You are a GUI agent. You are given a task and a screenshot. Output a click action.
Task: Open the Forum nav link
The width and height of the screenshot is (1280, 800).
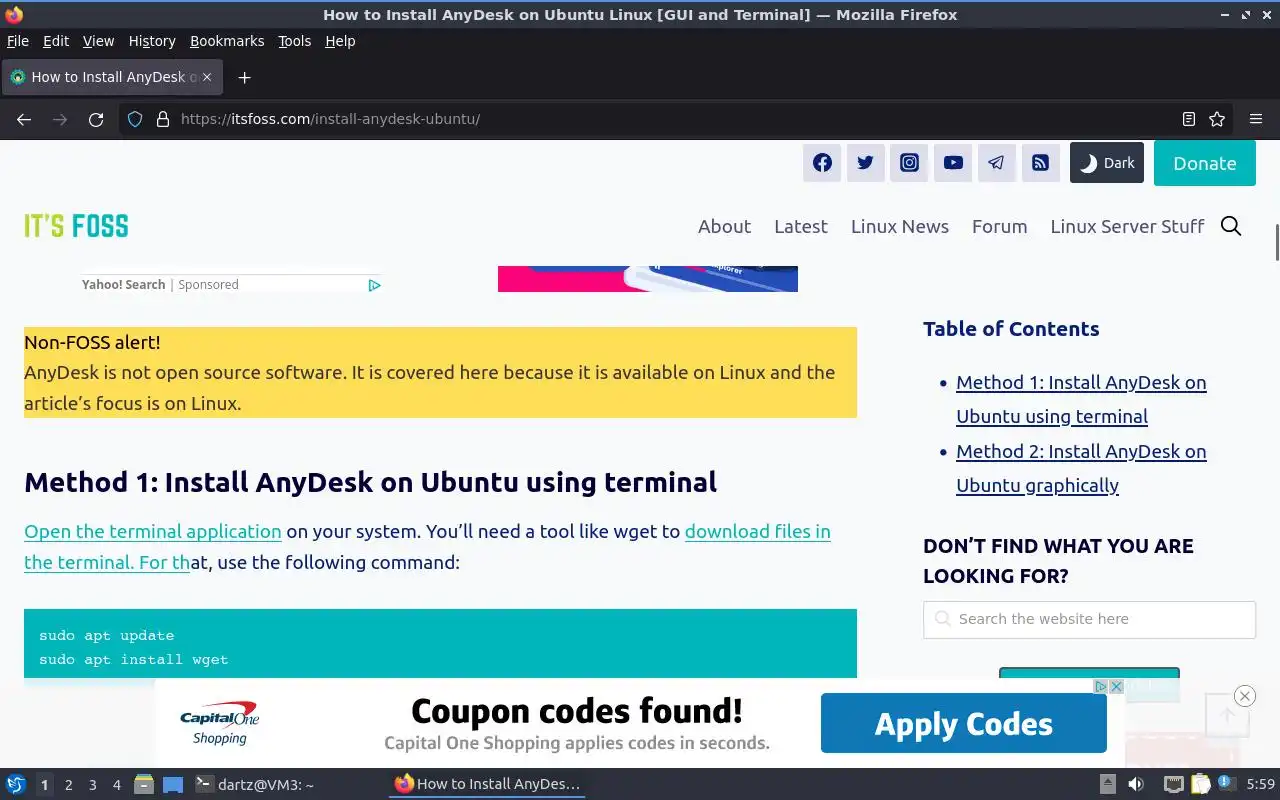point(1000,226)
